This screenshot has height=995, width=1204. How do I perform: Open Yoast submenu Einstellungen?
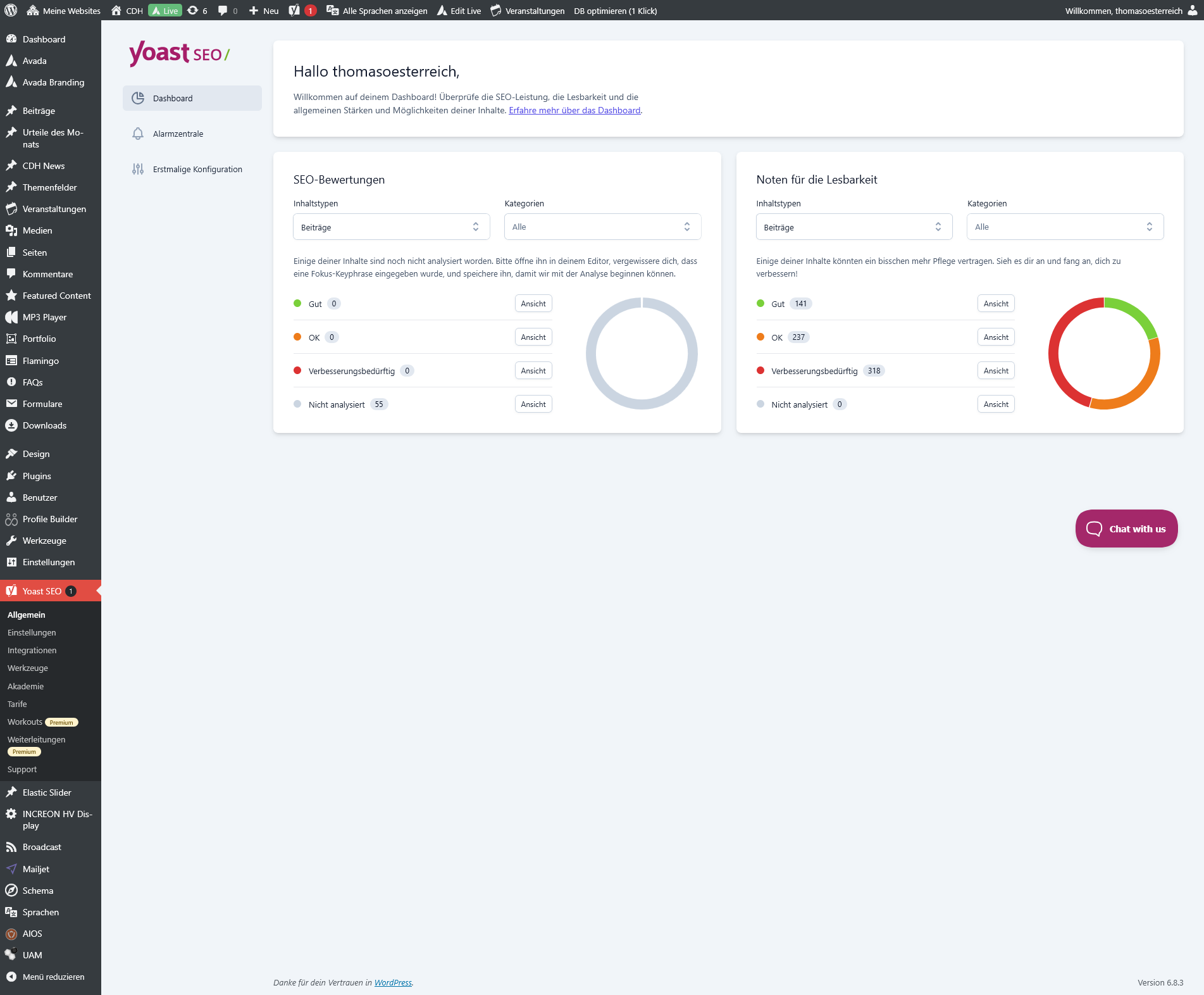click(32, 632)
